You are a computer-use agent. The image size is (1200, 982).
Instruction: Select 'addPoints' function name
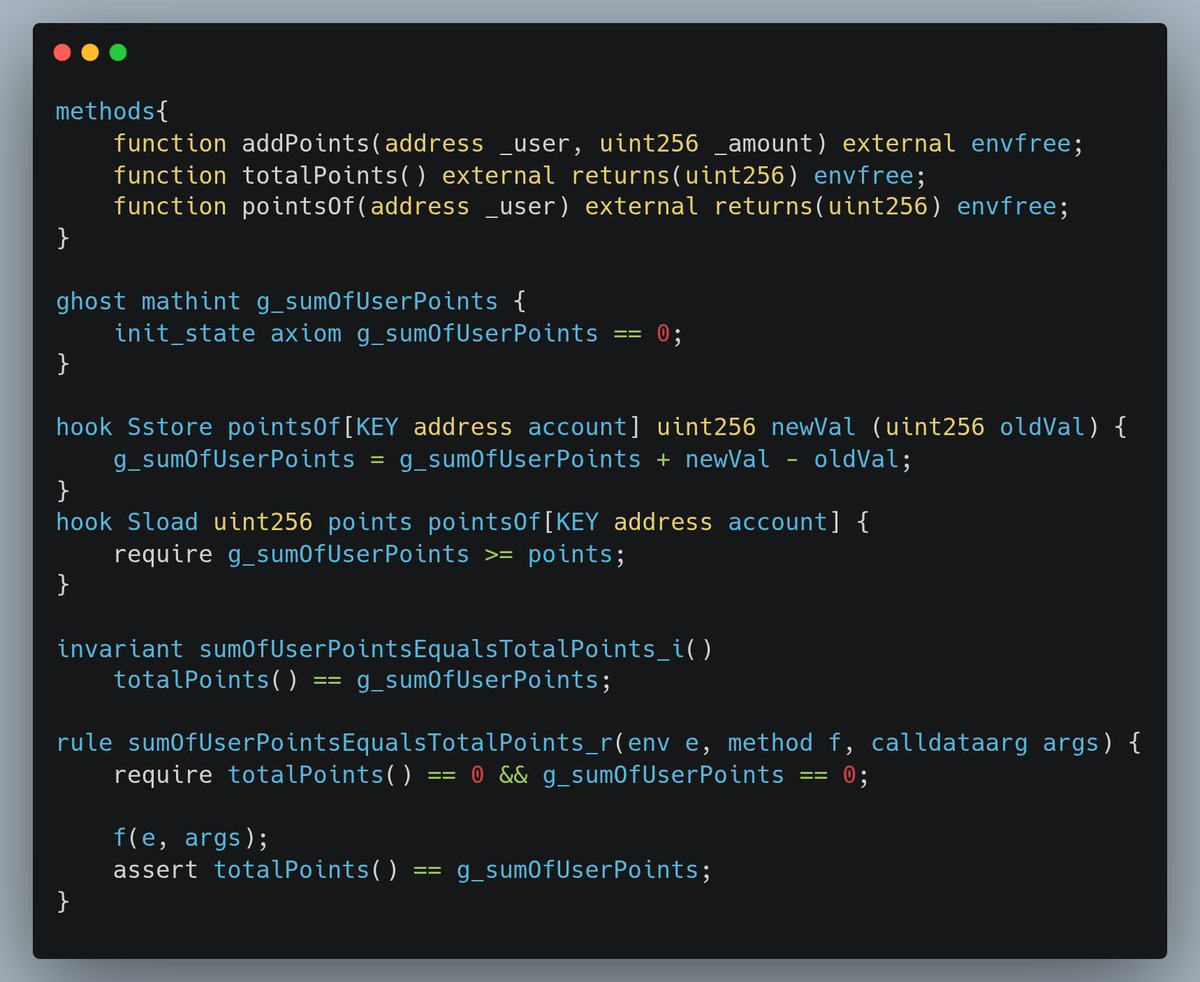306,143
